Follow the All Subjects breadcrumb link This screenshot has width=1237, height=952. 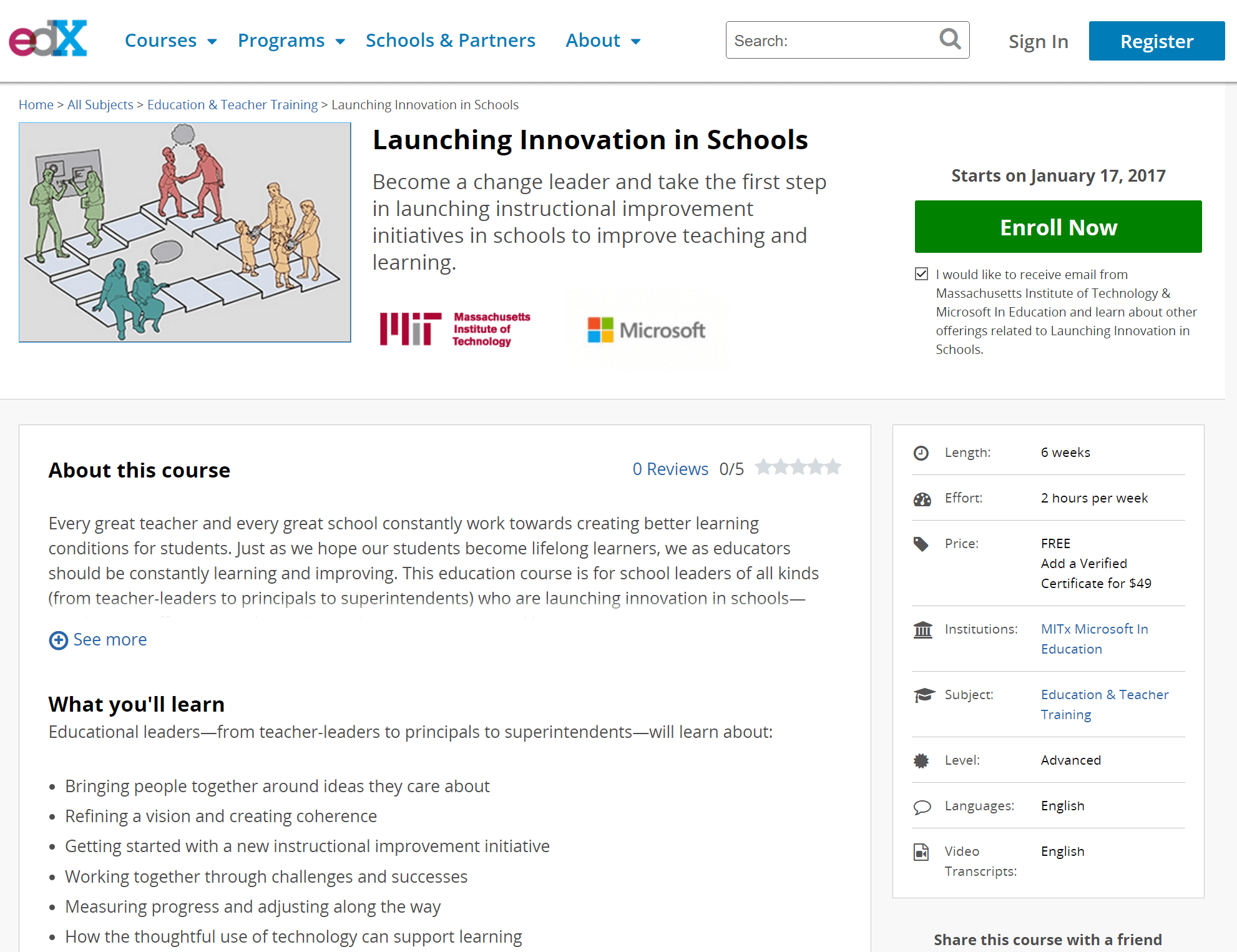[x=100, y=105]
